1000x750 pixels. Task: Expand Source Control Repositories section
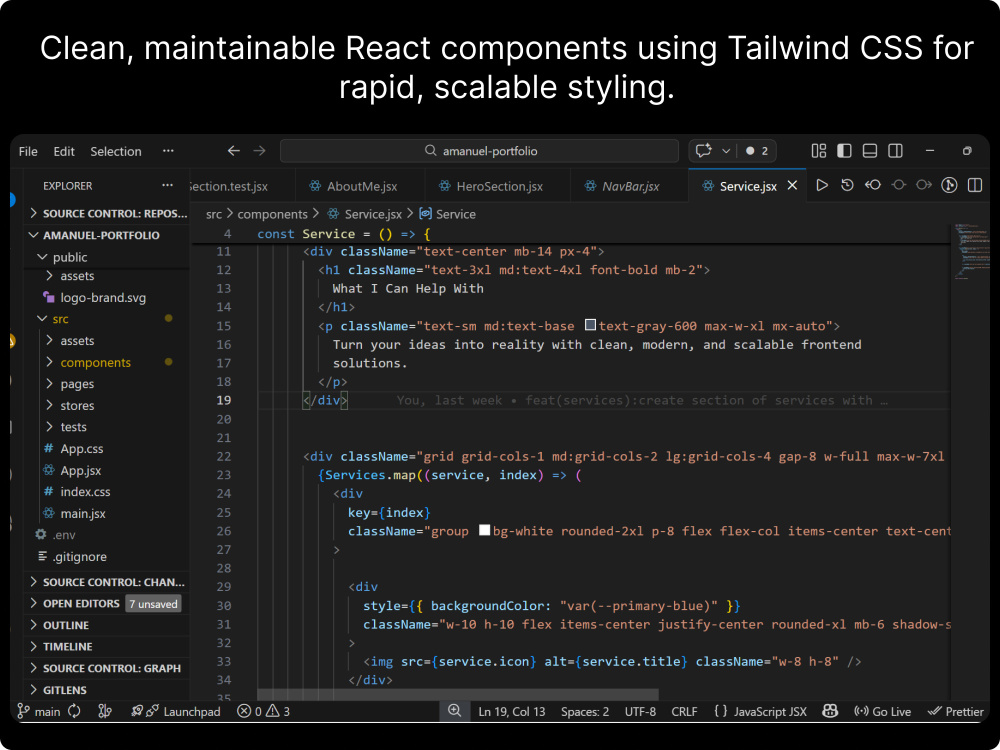point(107,214)
